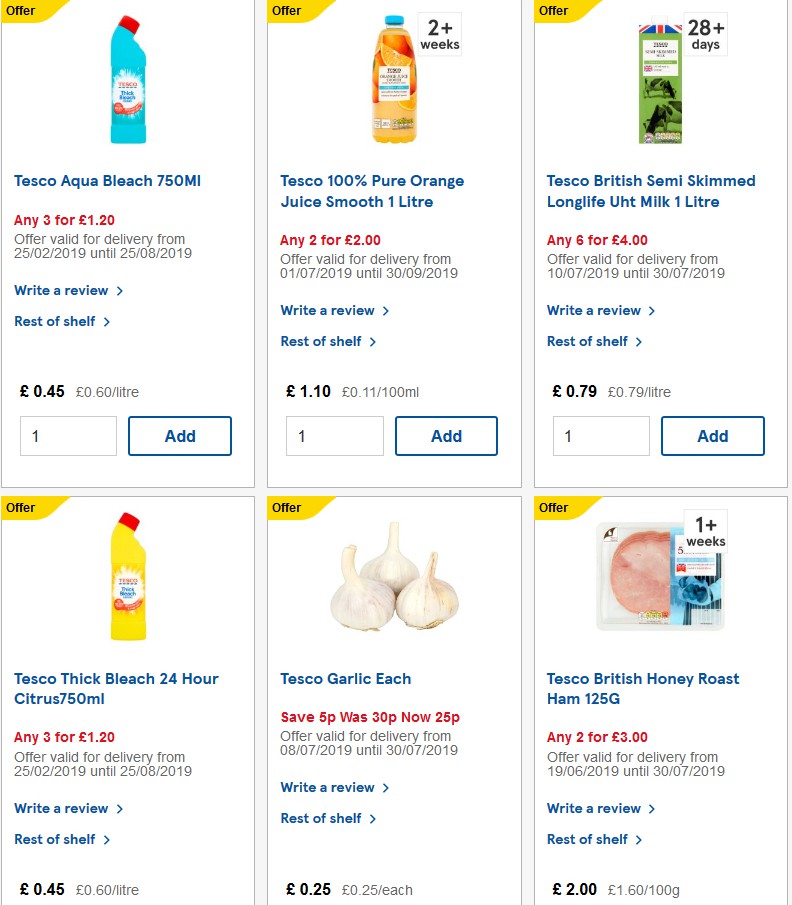Click the Offer flag on honey roast ham

[x=553, y=508]
